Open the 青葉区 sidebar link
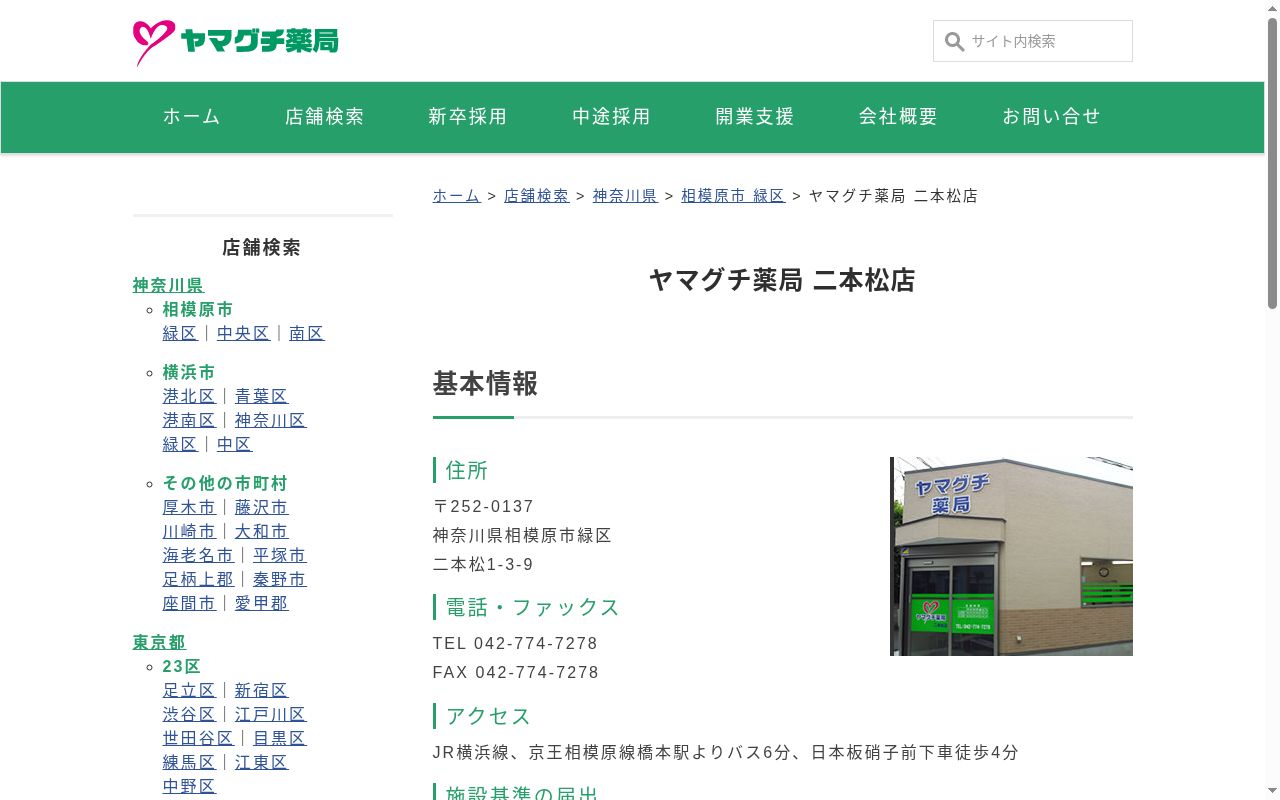The height and width of the screenshot is (800, 1280). pos(262,397)
